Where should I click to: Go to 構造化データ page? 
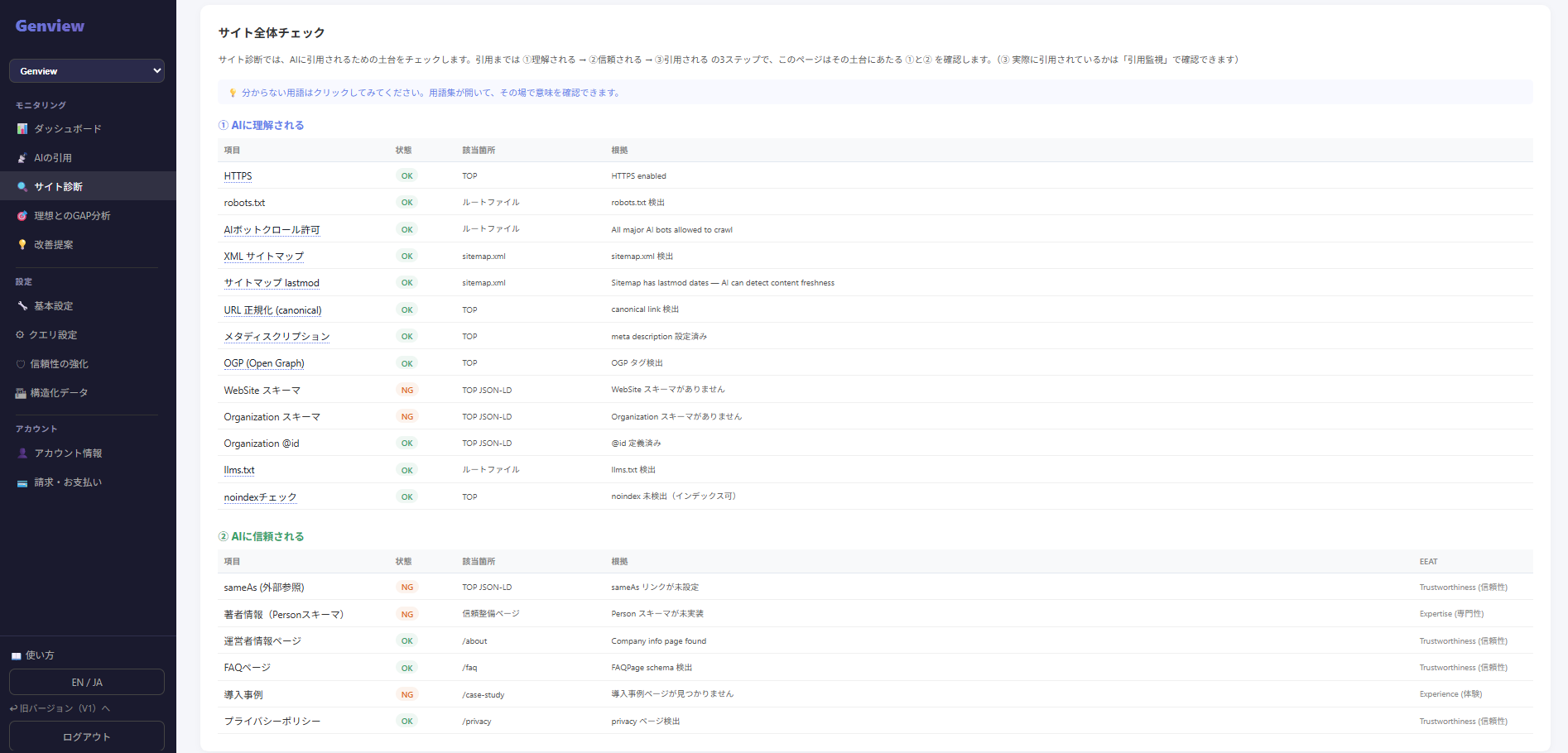88,393
